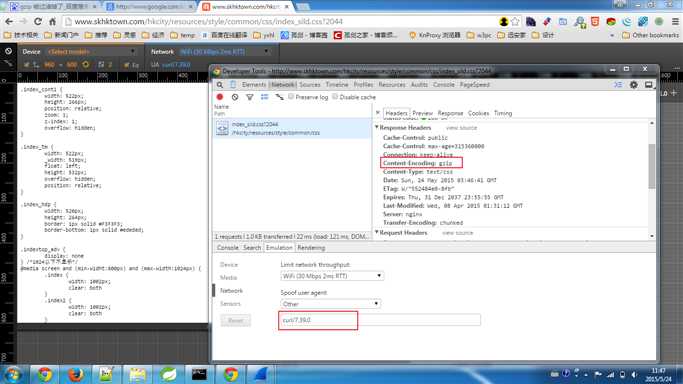Click view source next to Response Headers
This screenshot has height=384, width=683.
coord(461,128)
